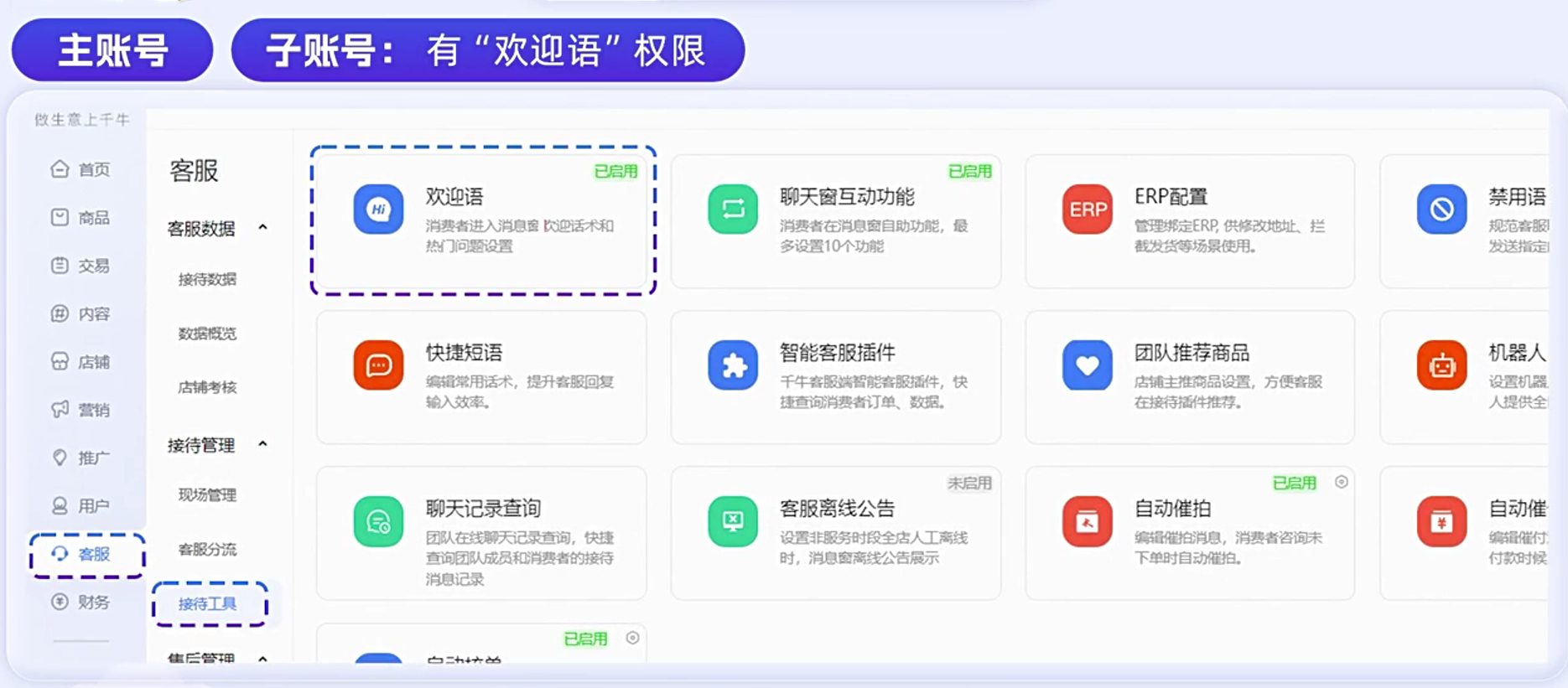
Task: Open 接待数据 submenu item
Action: pos(207,279)
